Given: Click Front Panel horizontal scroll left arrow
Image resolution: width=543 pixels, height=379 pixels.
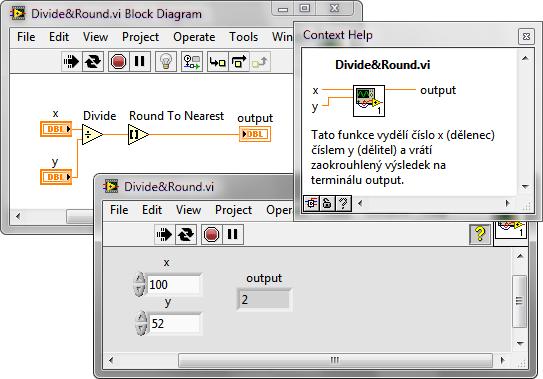Looking at the screenshot, I should coord(111,360).
